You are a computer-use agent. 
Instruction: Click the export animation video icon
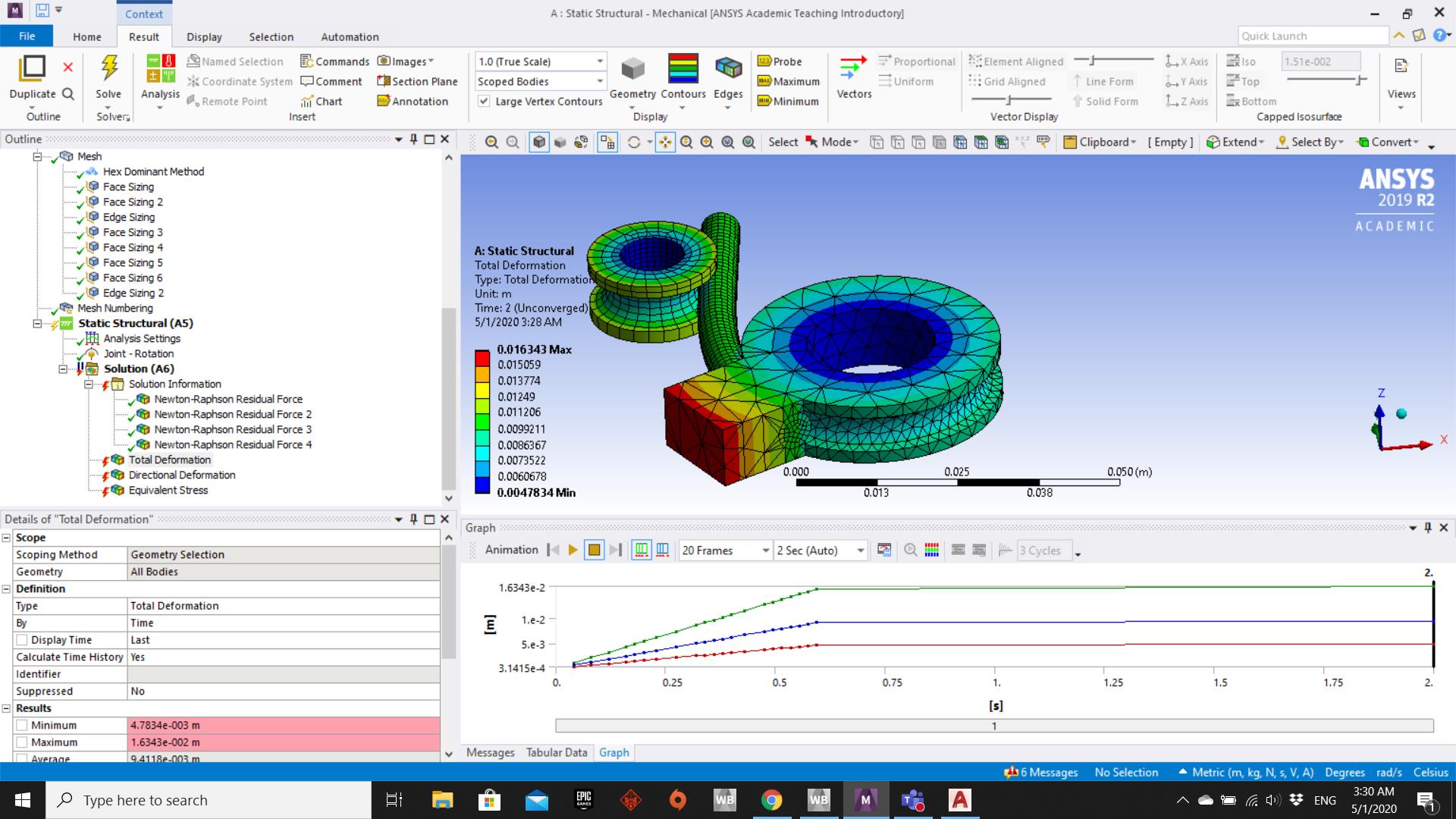coord(884,550)
